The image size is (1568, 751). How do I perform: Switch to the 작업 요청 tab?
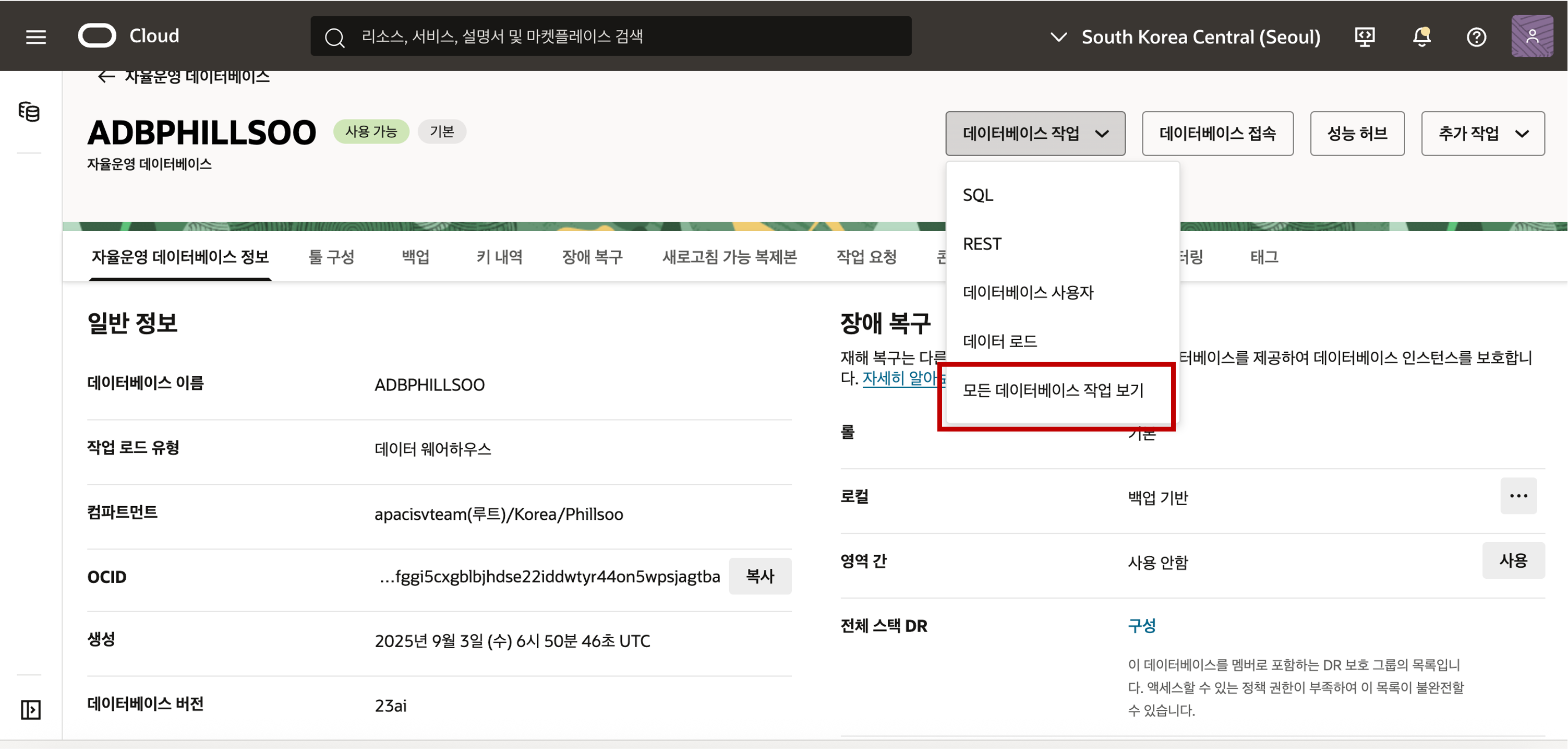[866, 257]
